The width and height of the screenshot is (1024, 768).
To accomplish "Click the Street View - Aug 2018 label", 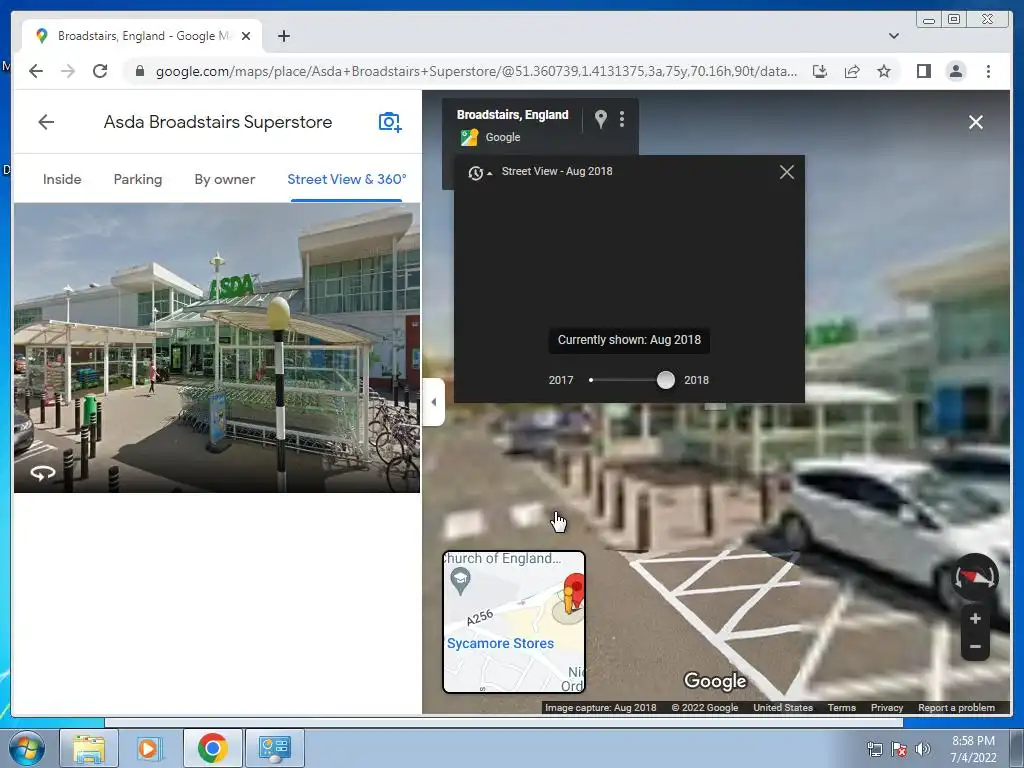I will [557, 171].
